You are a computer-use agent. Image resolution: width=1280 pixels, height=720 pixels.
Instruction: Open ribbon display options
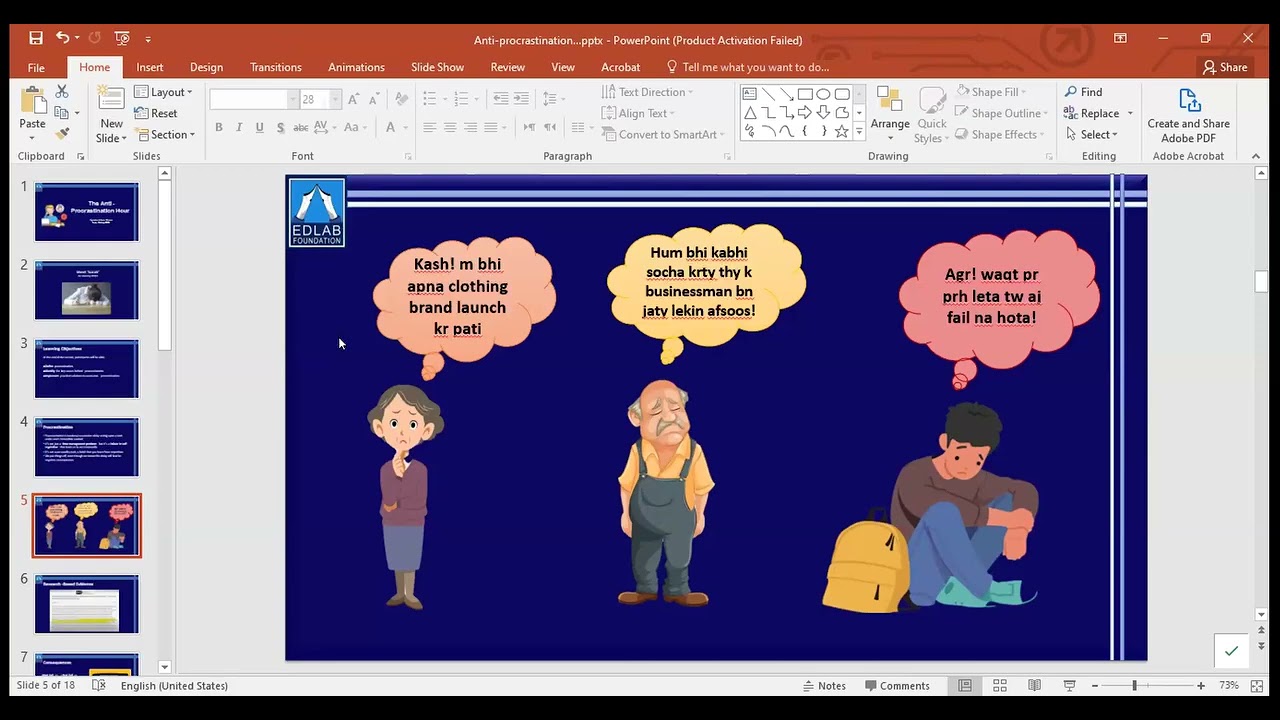coord(1120,38)
